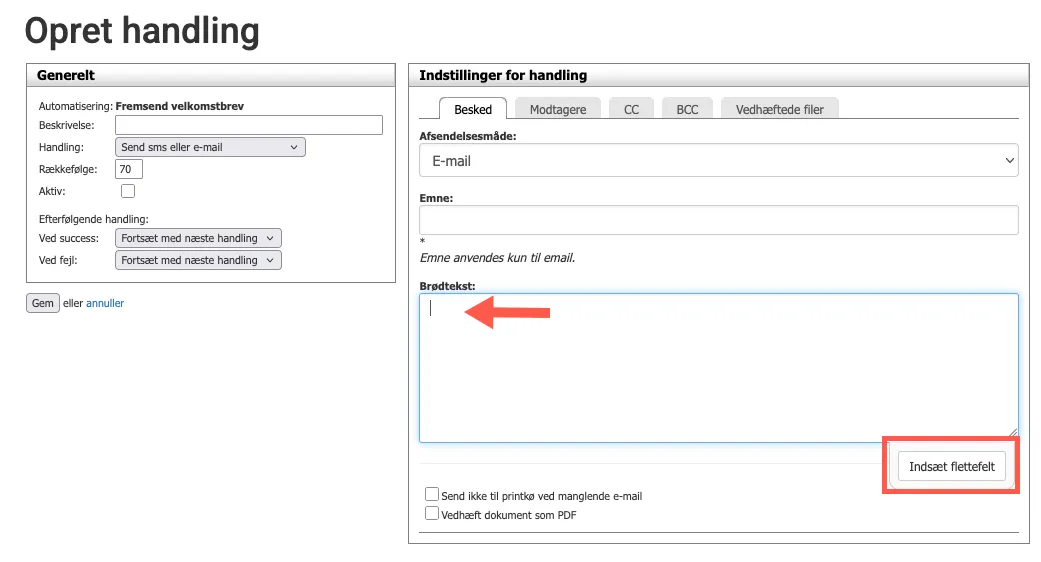Tick Vedhæft dokument som PDF checkbox
This screenshot has height=562, width=1041.
coord(432,513)
